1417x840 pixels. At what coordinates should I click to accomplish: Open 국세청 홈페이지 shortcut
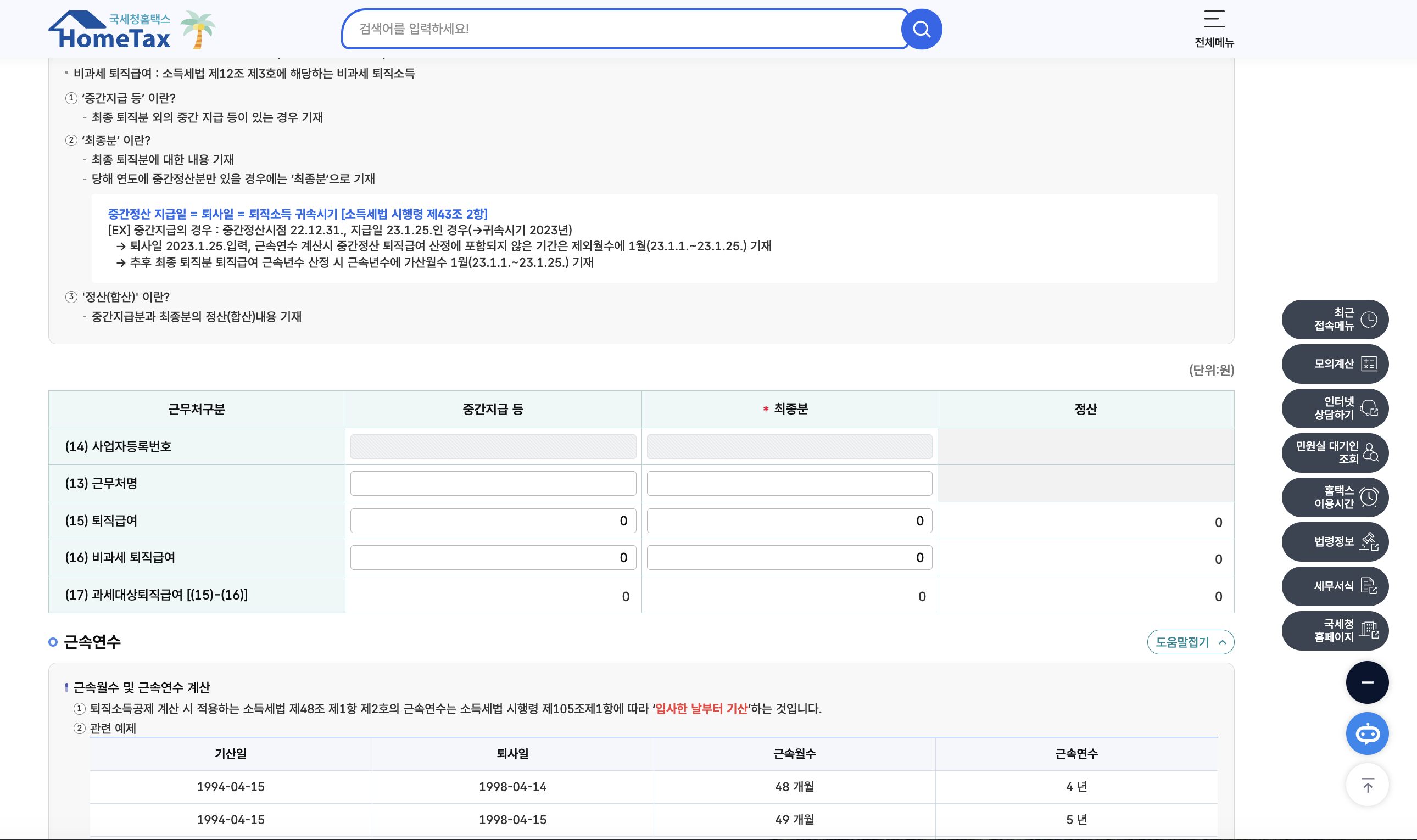1335,631
